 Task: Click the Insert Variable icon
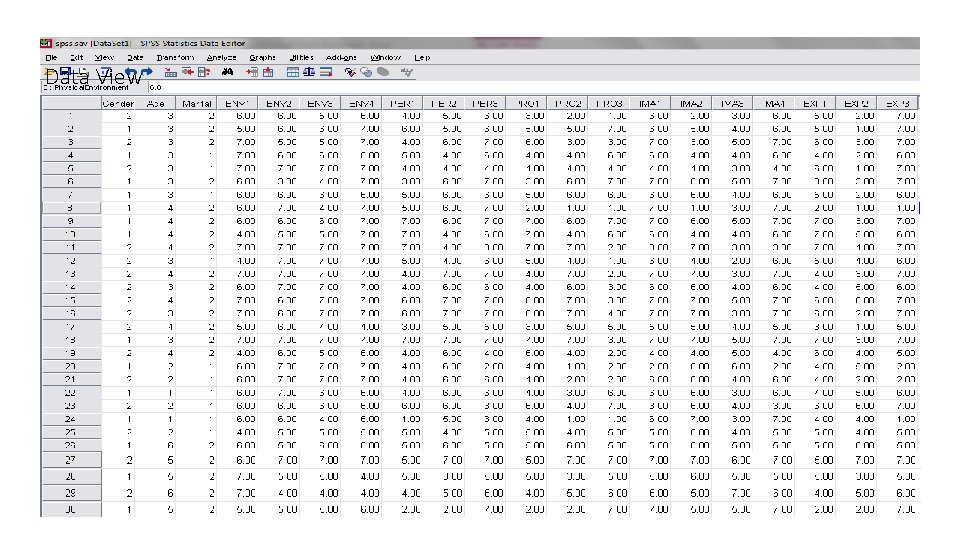(x=268, y=72)
